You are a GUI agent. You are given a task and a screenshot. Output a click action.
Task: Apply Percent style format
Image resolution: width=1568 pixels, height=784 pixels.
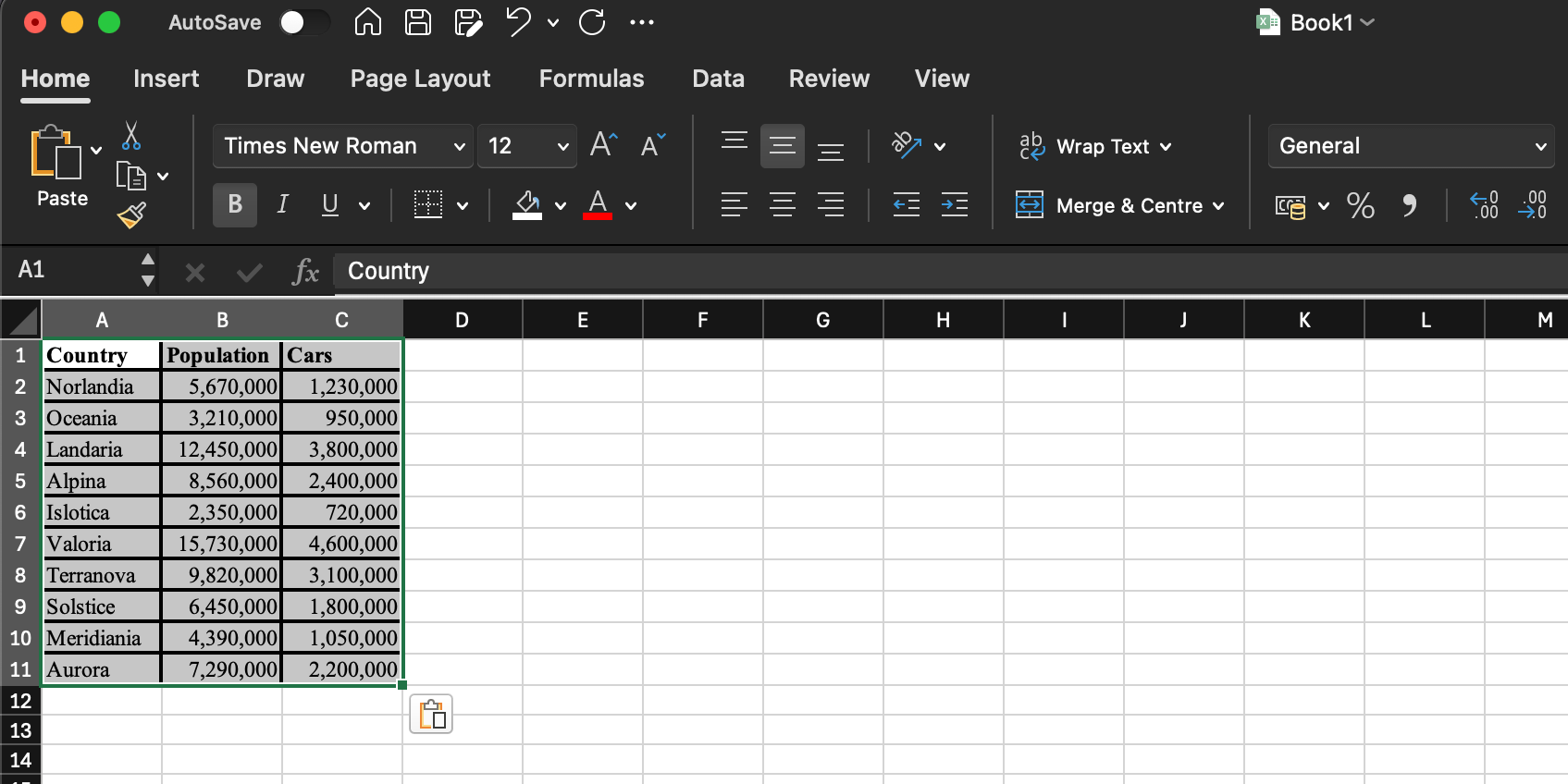click(1360, 205)
